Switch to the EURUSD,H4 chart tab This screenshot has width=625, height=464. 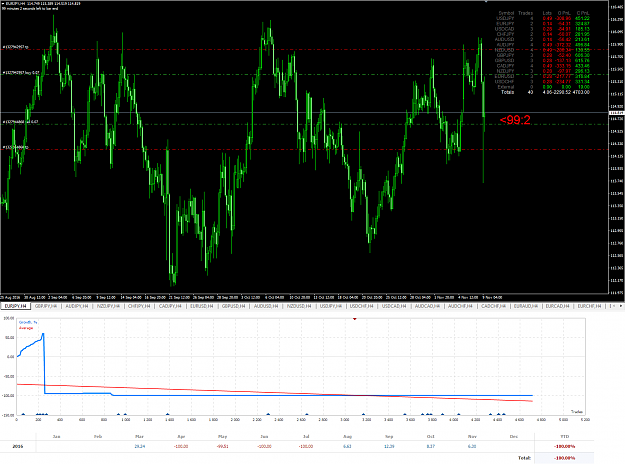(x=201, y=306)
